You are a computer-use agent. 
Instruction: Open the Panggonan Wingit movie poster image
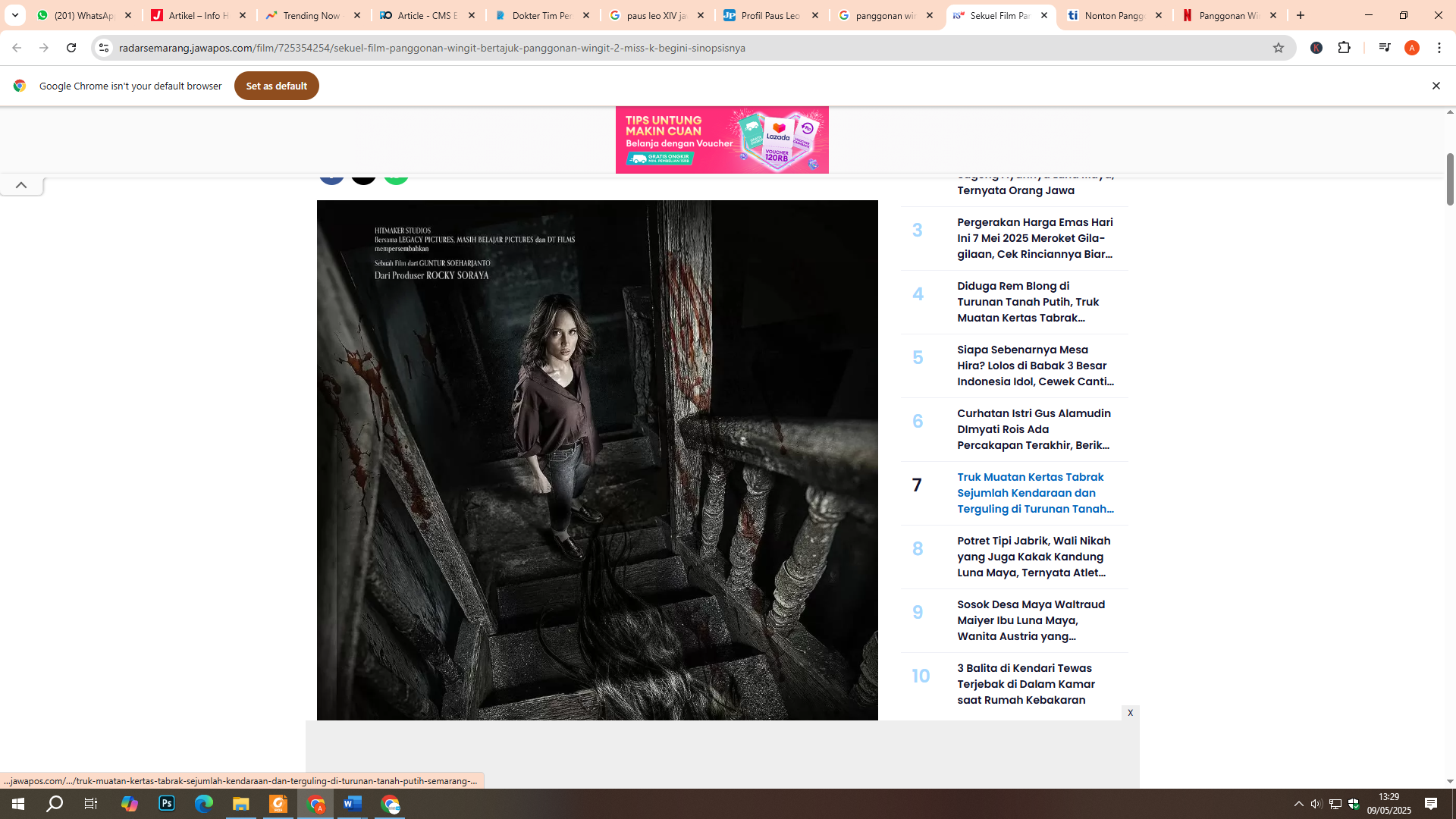598,460
